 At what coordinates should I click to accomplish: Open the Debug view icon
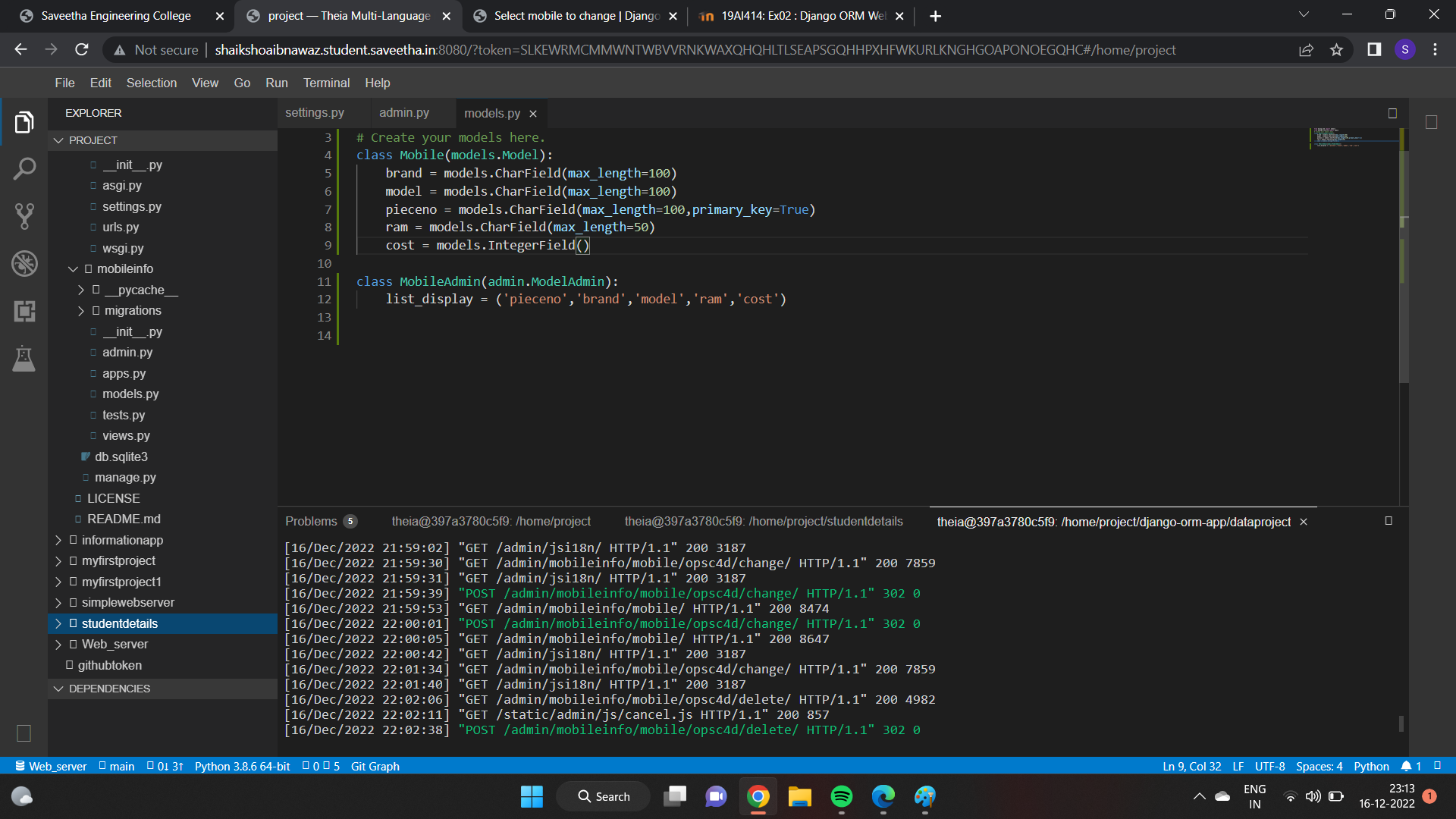point(24,264)
